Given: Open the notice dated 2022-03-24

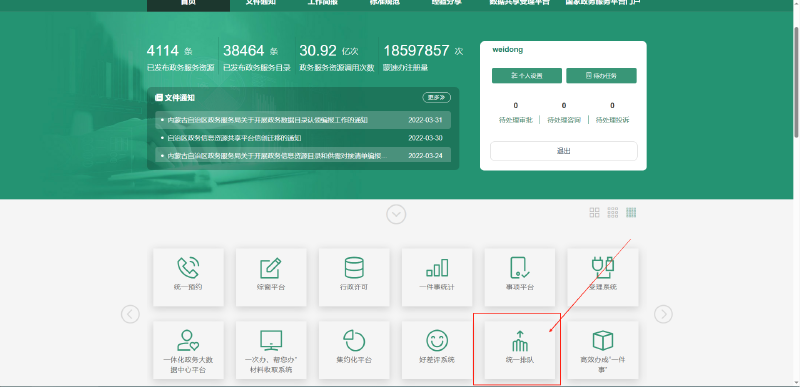Looking at the screenshot, I should click(303, 156).
